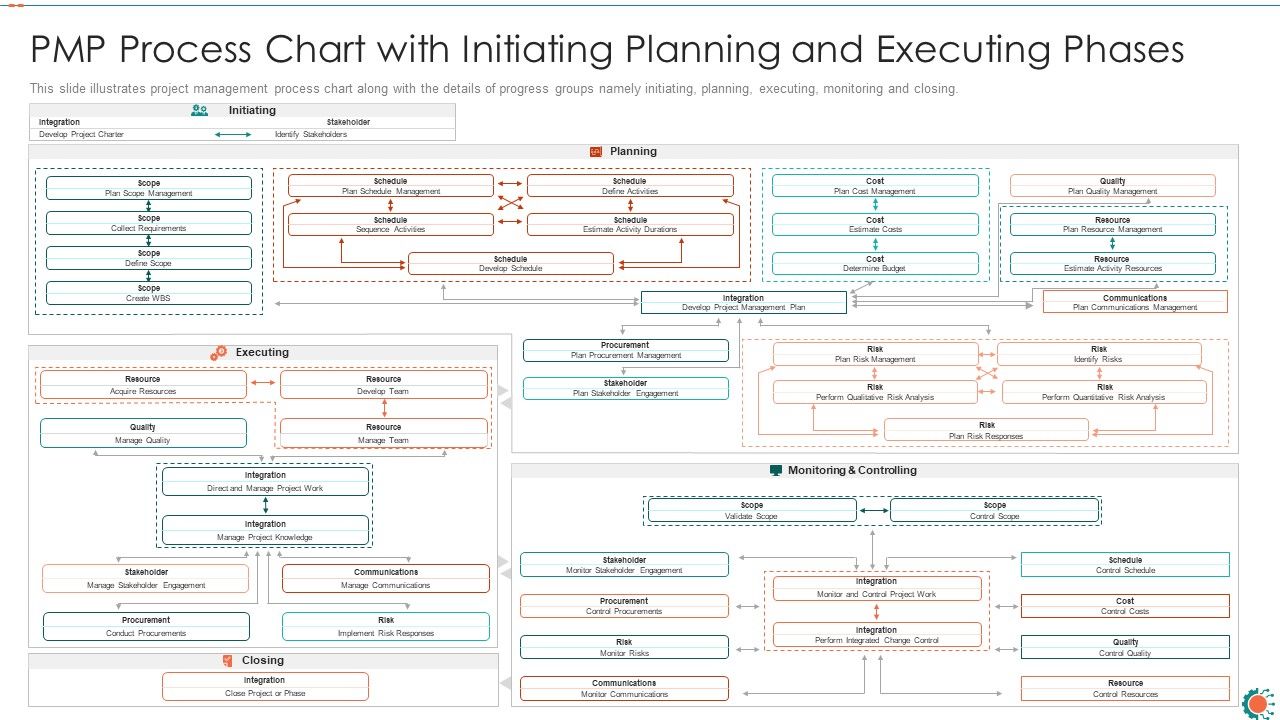1280x720 pixels.
Task: Select the Plan Quality Management box
Action: coord(1113,186)
